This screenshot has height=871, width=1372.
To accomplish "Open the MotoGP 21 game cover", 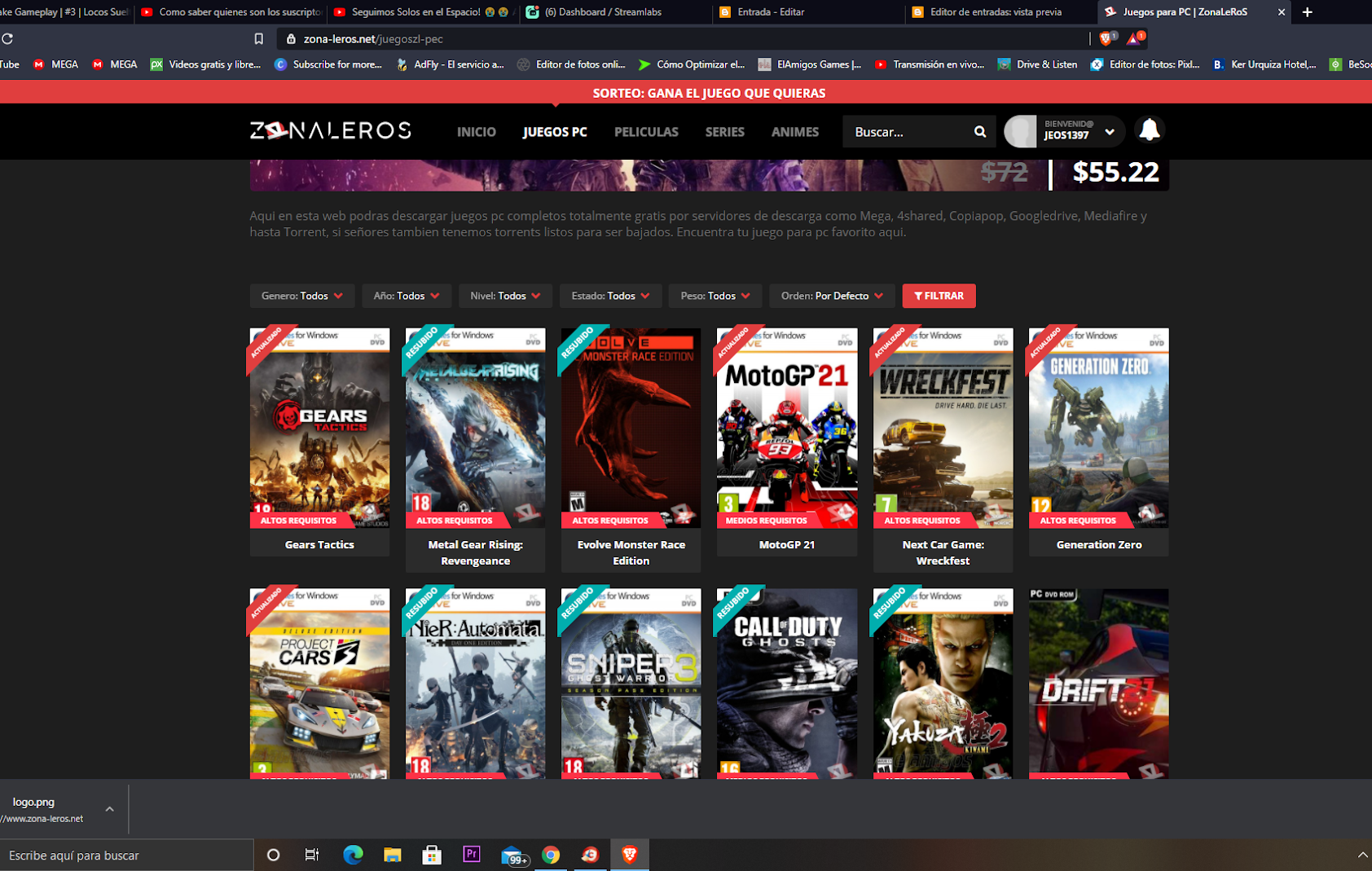I will [x=786, y=428].
